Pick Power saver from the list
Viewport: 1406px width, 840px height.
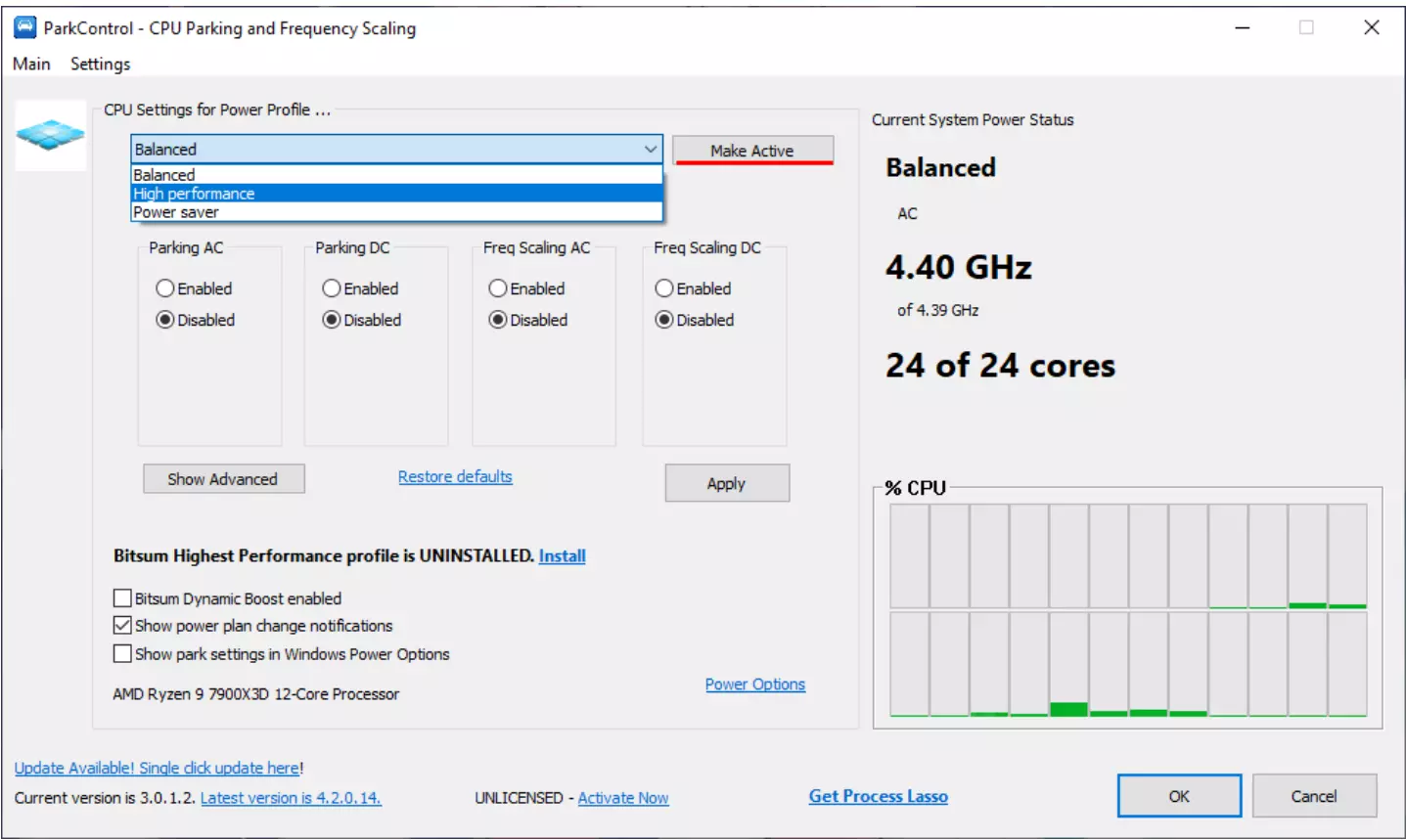[397, 212]
